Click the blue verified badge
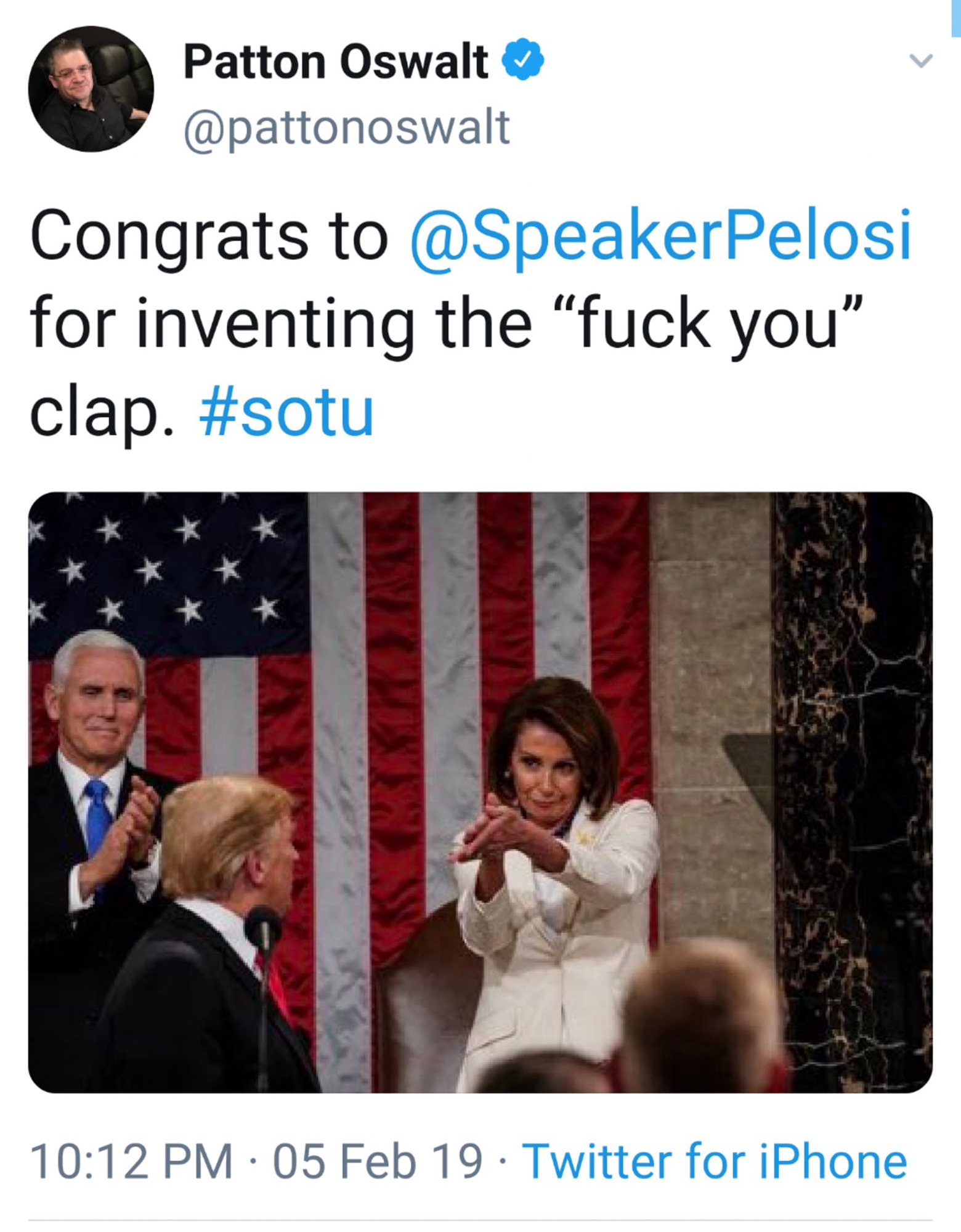The height and width of the screenshot is (1232, 961). coord(523,59)
